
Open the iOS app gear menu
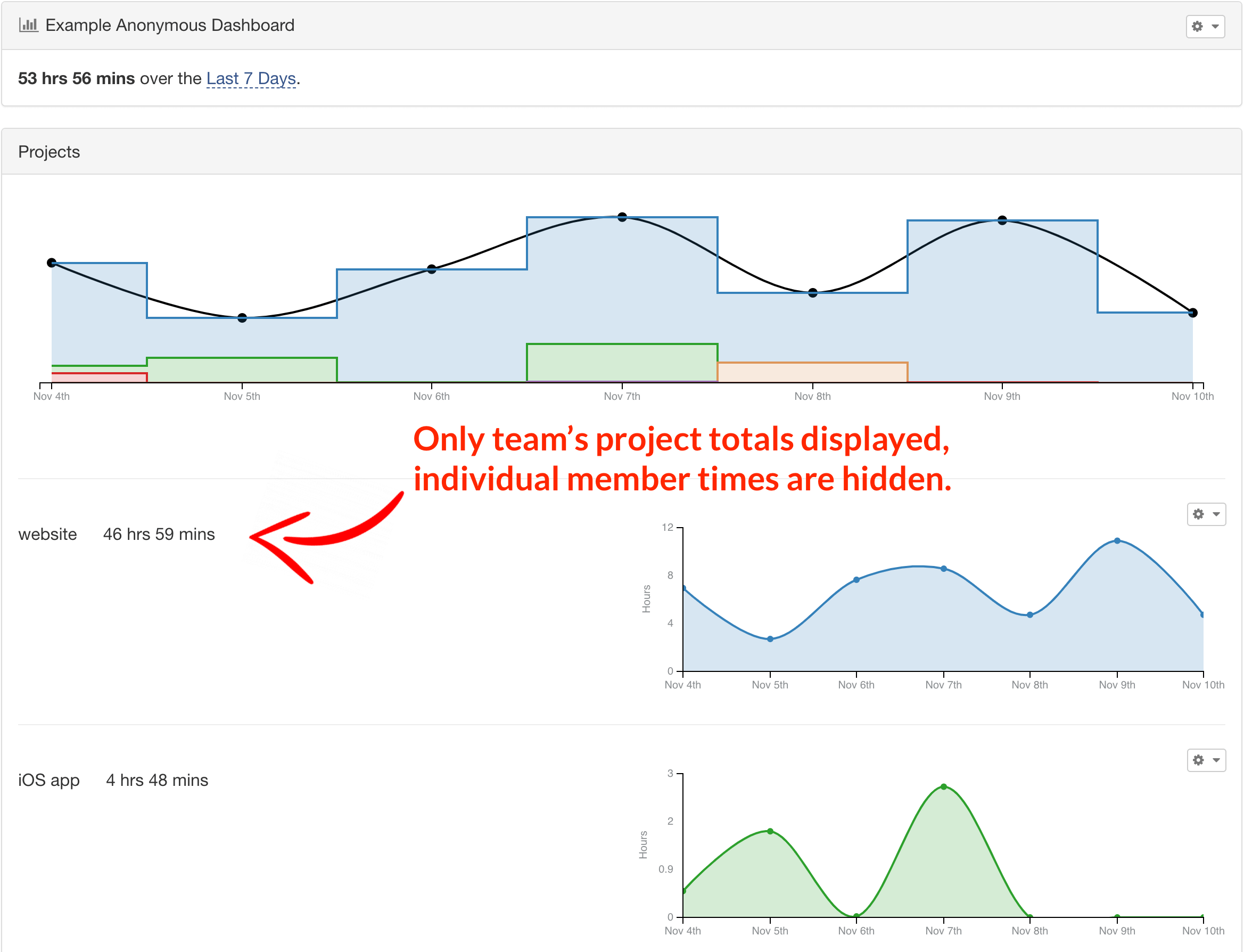(1206, 760)
